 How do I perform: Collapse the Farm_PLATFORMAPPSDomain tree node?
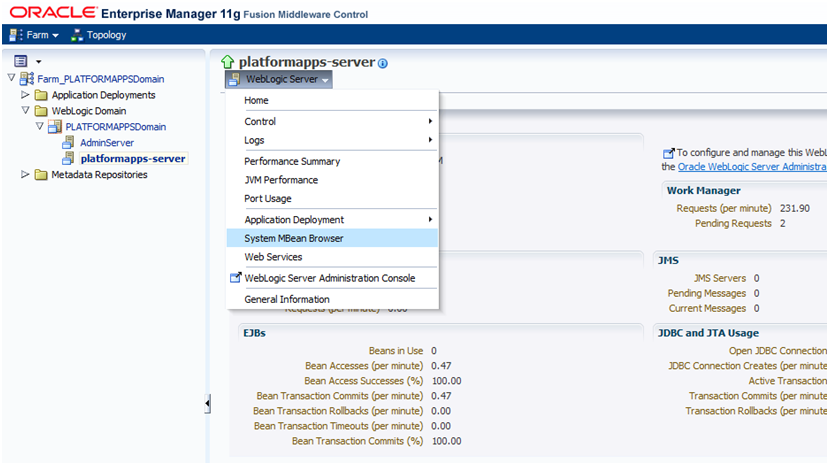(x=11, y=78)
